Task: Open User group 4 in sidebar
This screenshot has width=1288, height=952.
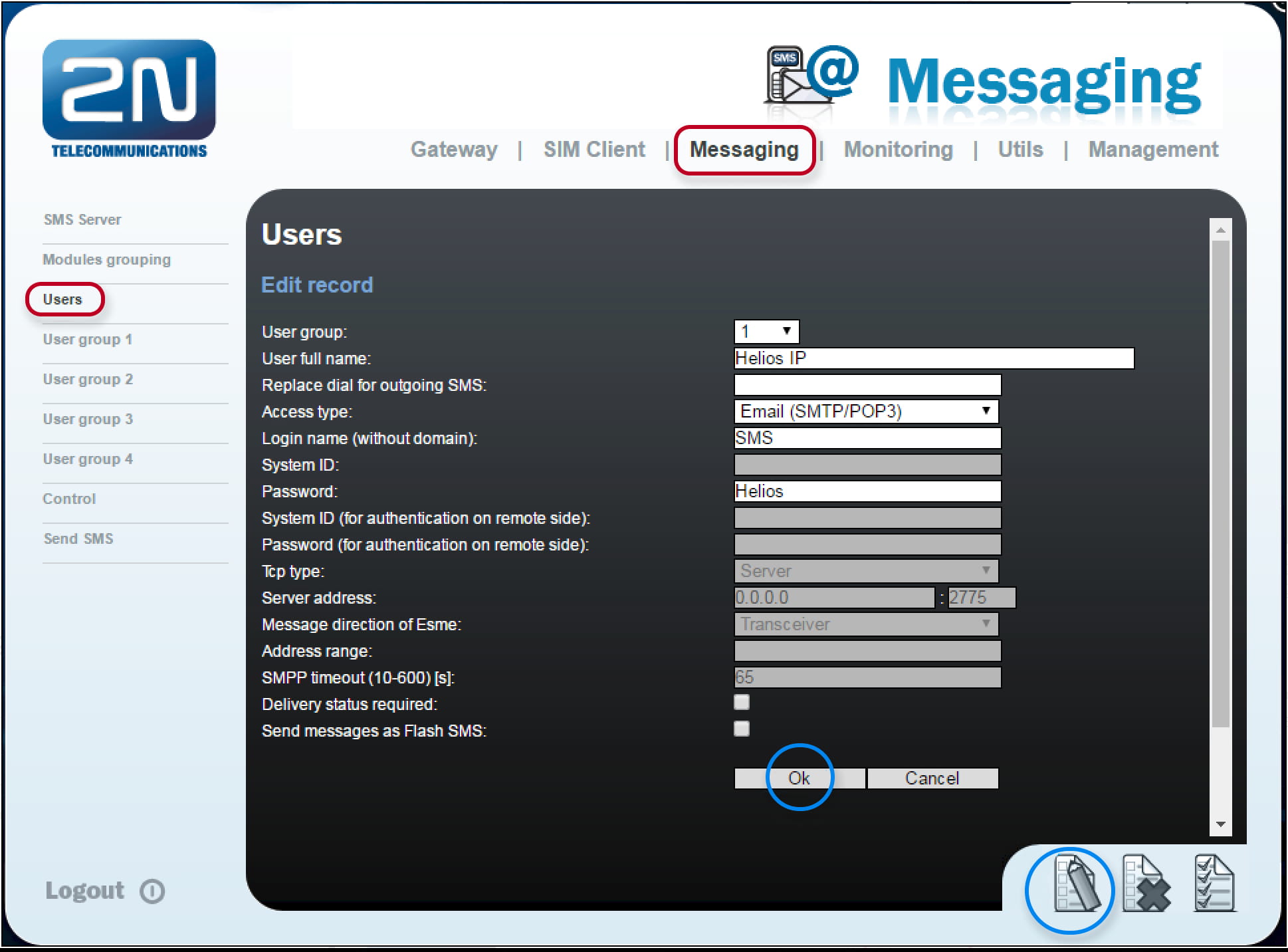Action: coord(88,459)
